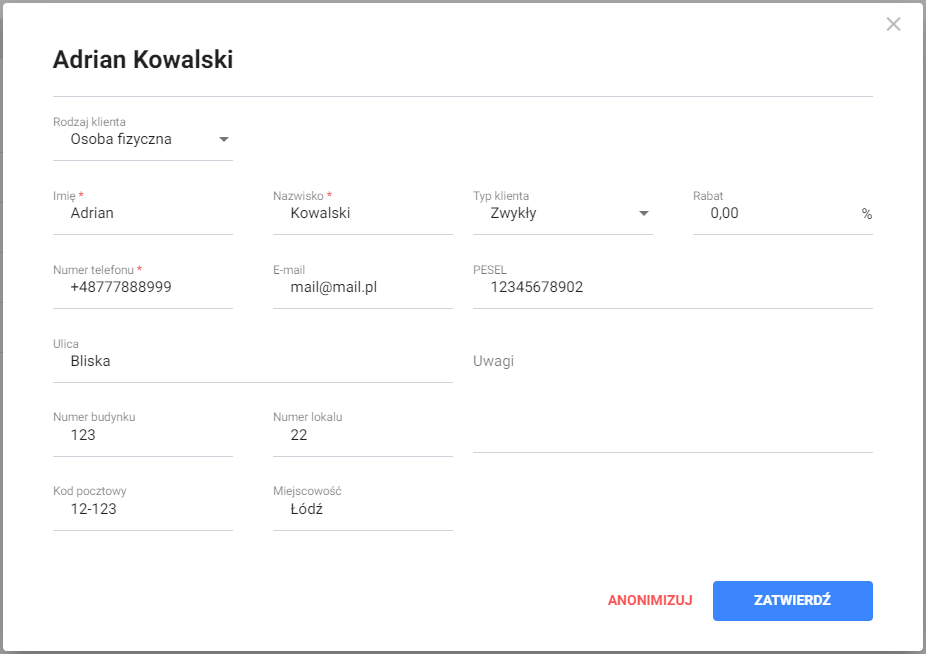The image size is (926, 654).
Task: Focus the Uwagi notes text area
Action: click(672, 400)
